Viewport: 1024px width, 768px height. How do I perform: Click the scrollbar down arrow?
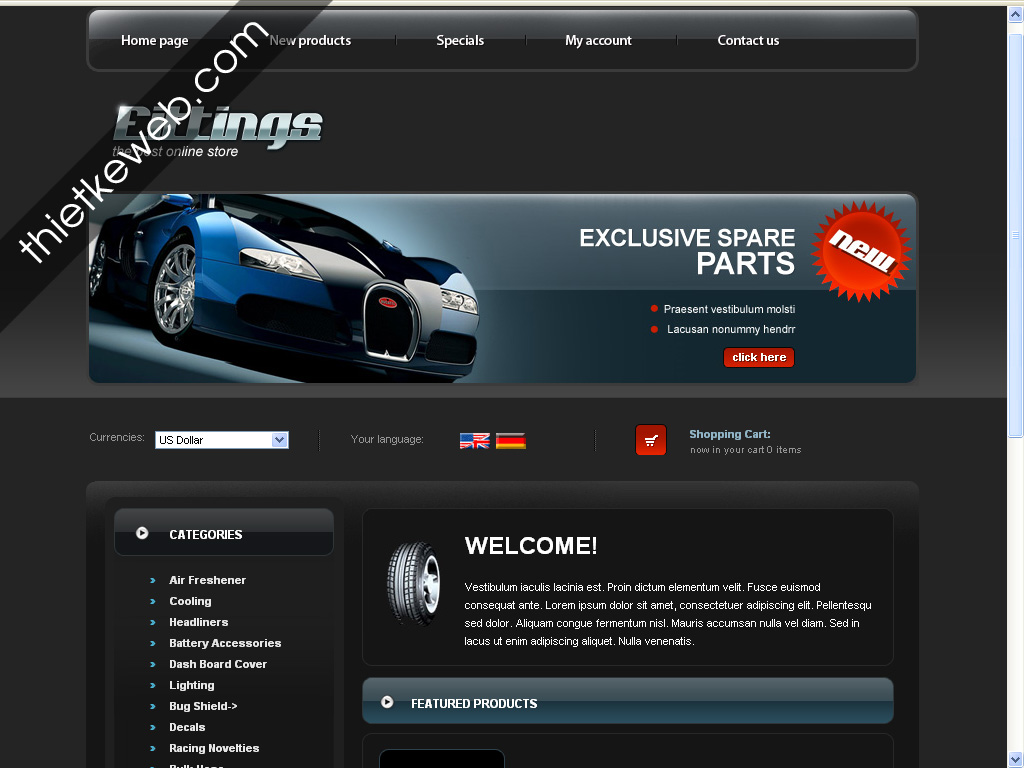pyautogui.click(x=1015, y=760)
